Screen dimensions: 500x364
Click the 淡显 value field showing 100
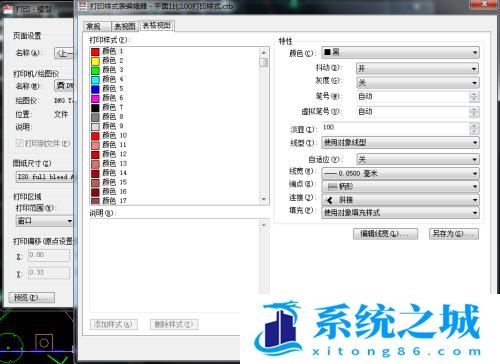pyautogui.click(x=395, y=128)
